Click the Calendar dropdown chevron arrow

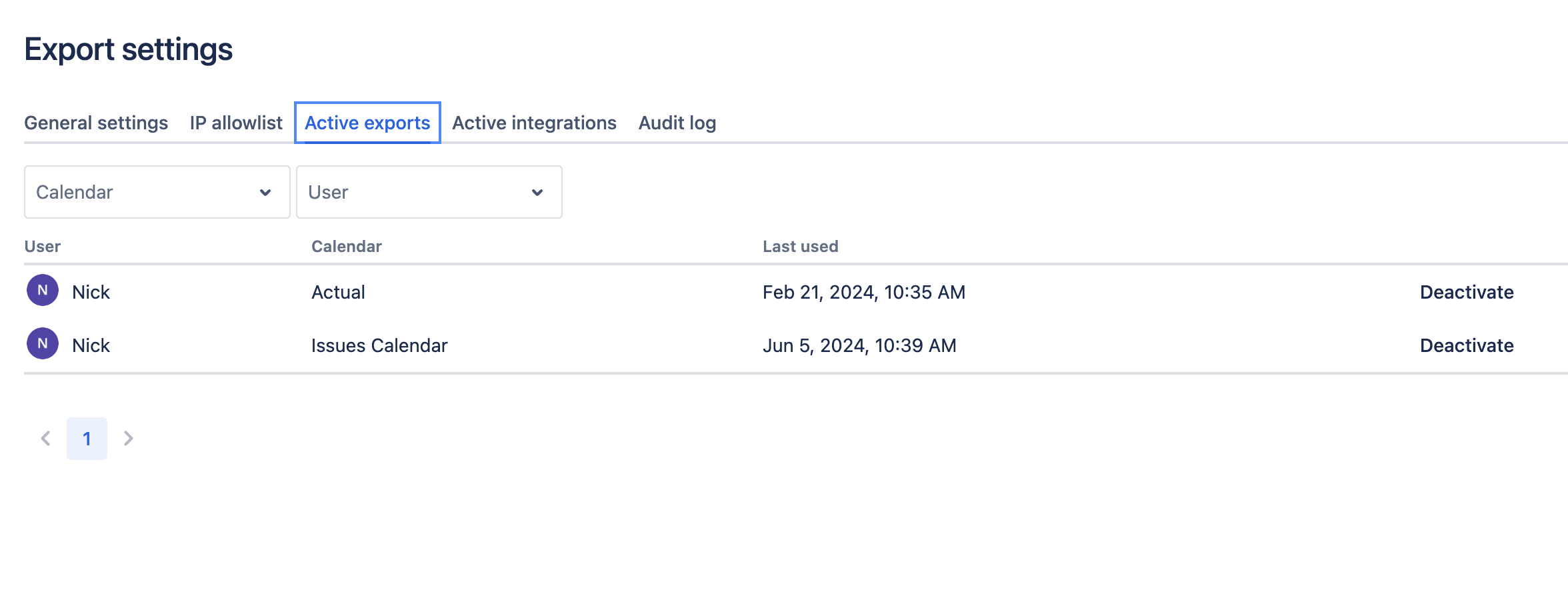[265, 193]
